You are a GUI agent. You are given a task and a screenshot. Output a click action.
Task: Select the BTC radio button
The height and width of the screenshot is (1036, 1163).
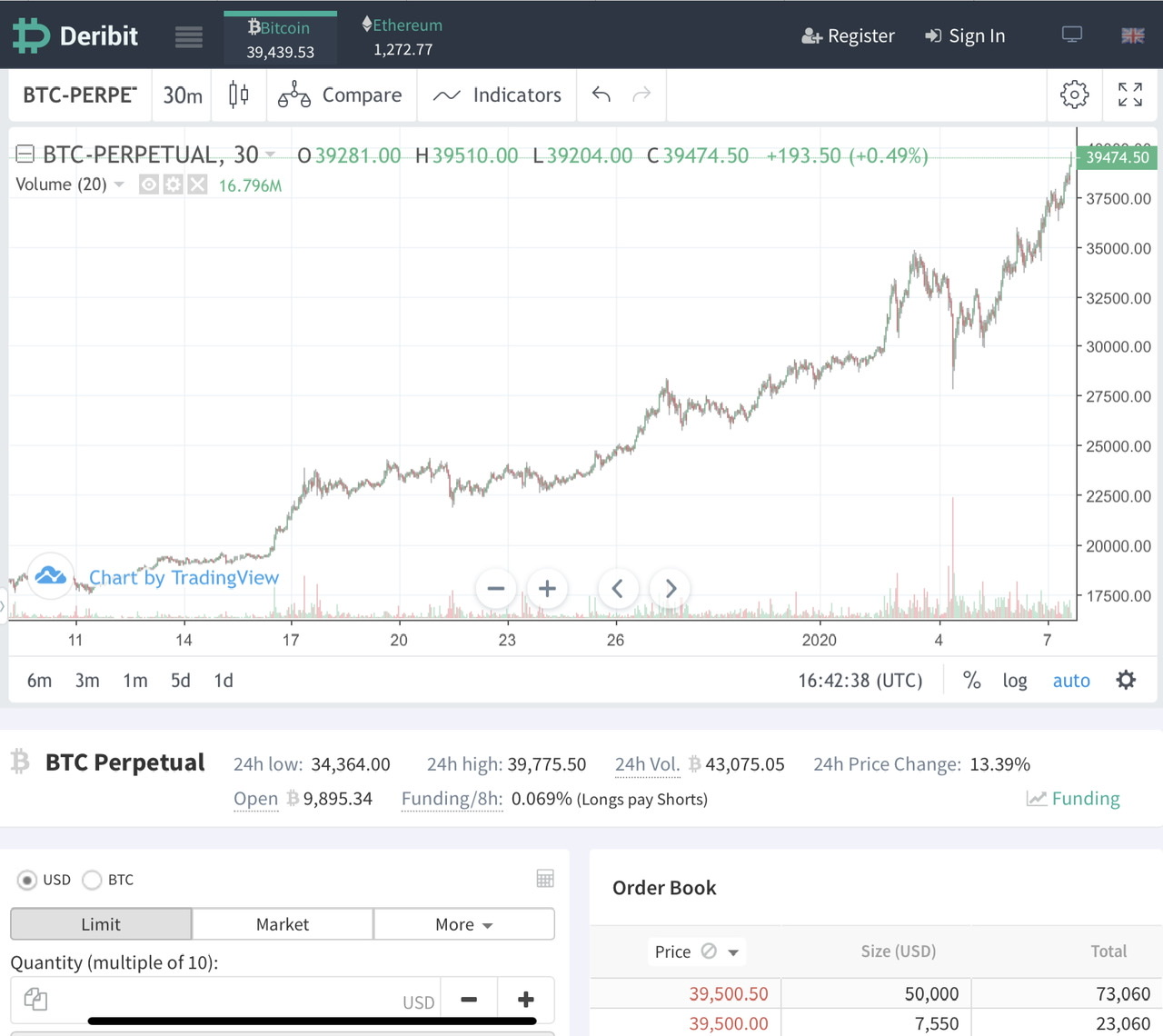pyautogui.click(x=92, y=880)
